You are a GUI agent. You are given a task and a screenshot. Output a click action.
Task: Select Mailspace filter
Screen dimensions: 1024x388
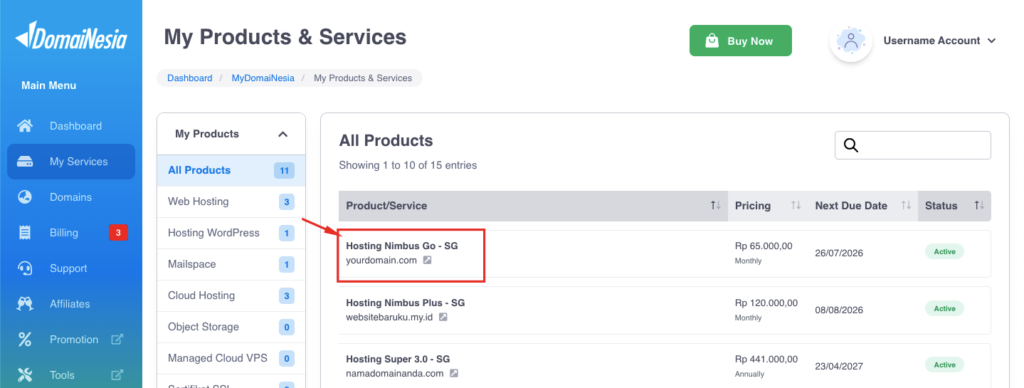point(231,265)
